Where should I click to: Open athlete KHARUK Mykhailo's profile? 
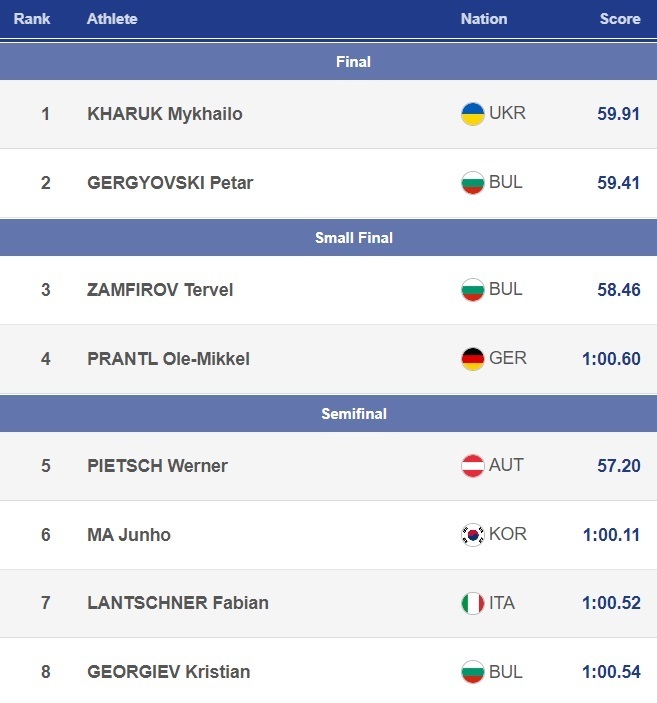pyautogui.click(x=165, y=114)
